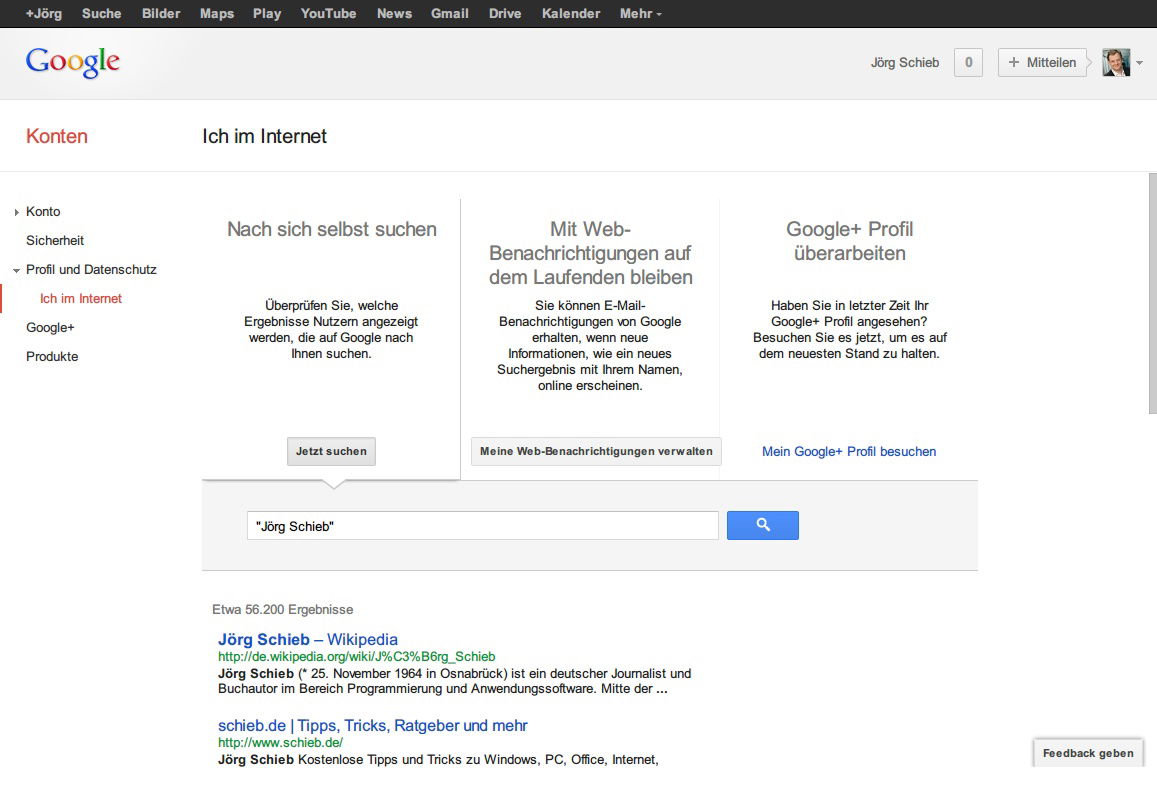This screenshot has height=788, width=1157.
Task: Select Produkte in the sidebar
Action: click(x=52, y=356)
